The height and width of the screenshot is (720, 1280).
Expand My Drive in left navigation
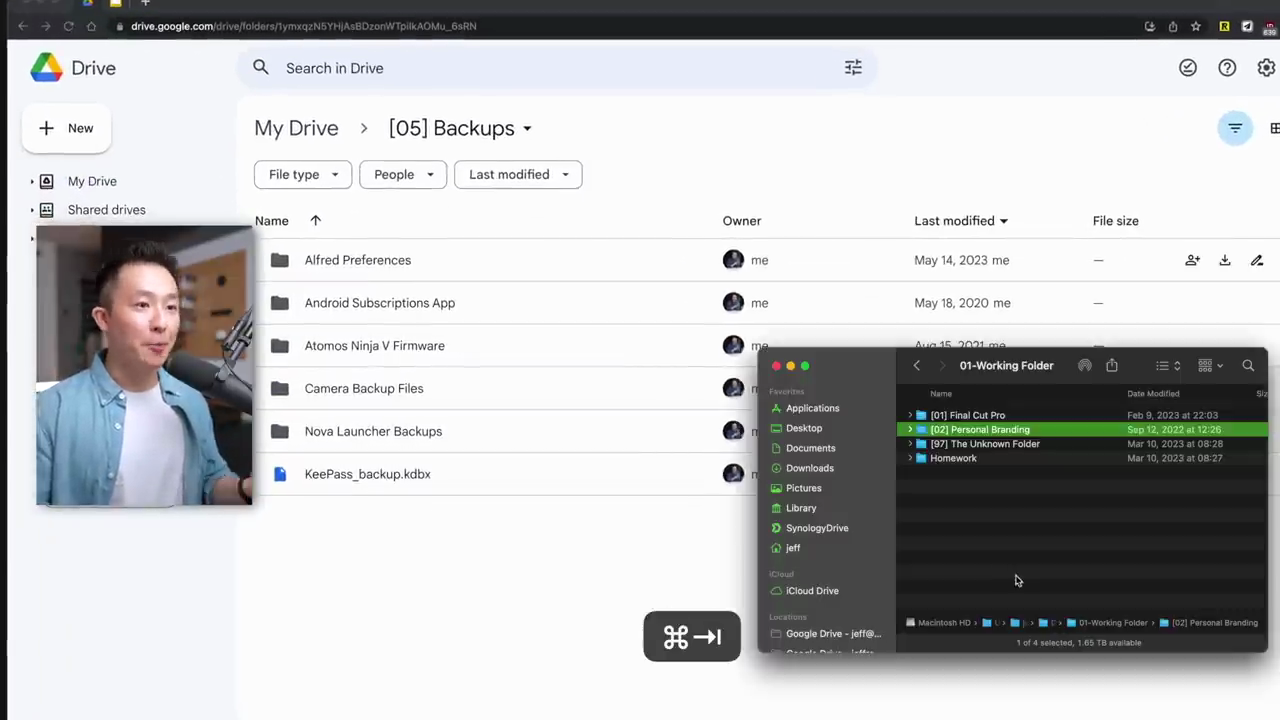pos(32,181)
